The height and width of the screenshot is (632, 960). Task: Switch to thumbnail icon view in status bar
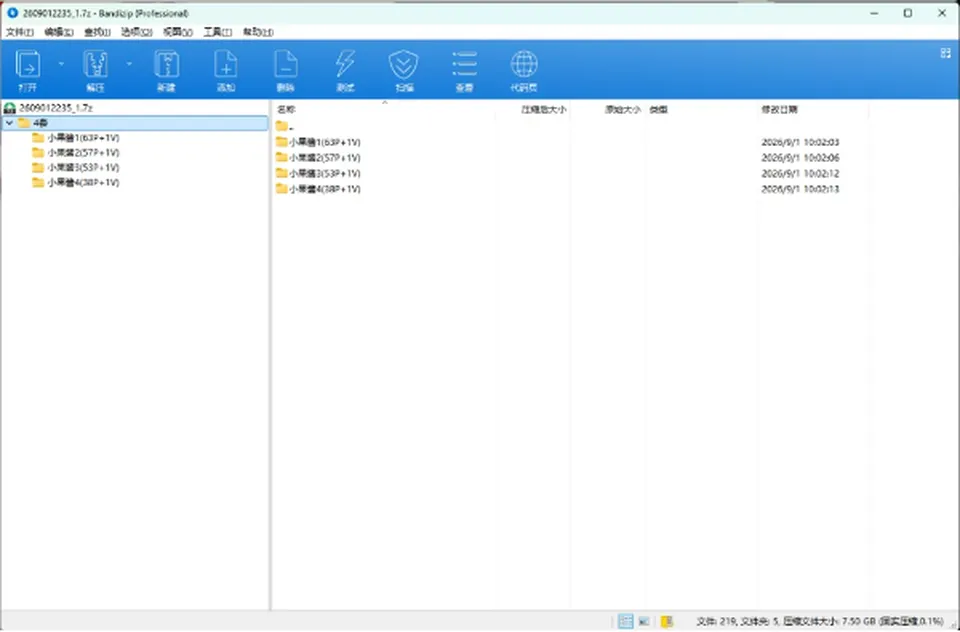pyautogui.click(x=644, y=621)
